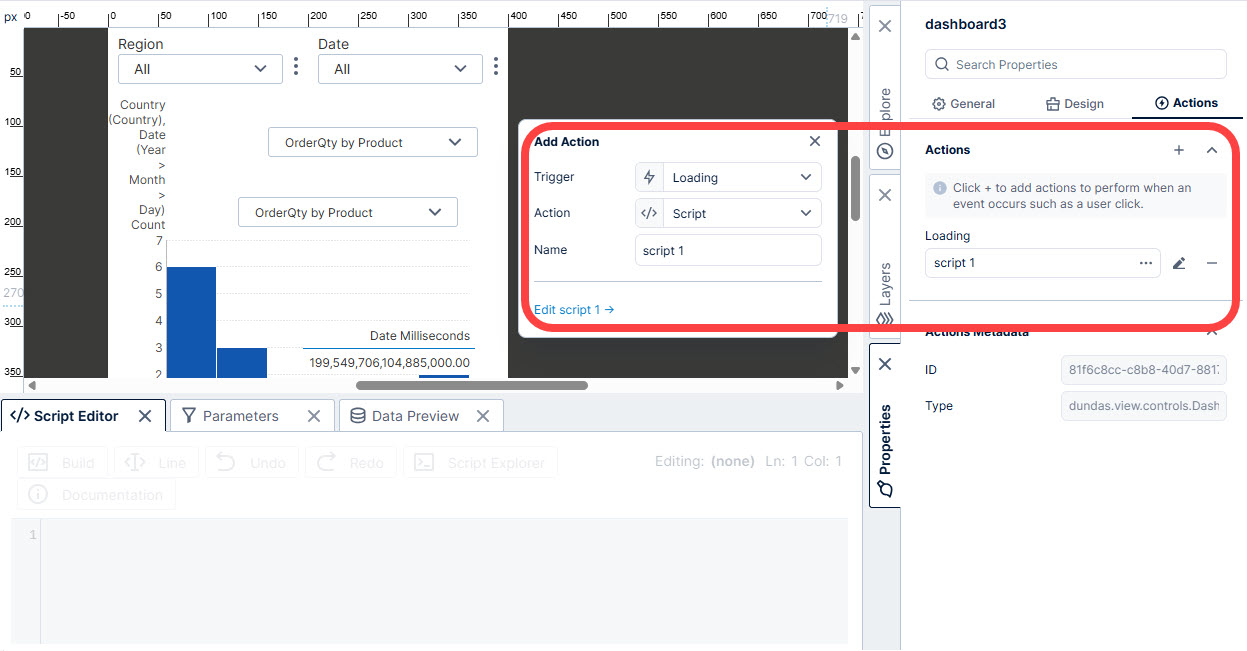Click the Documentation button
This screenshot has height=651, width=1247.
[x=95, y=494]
